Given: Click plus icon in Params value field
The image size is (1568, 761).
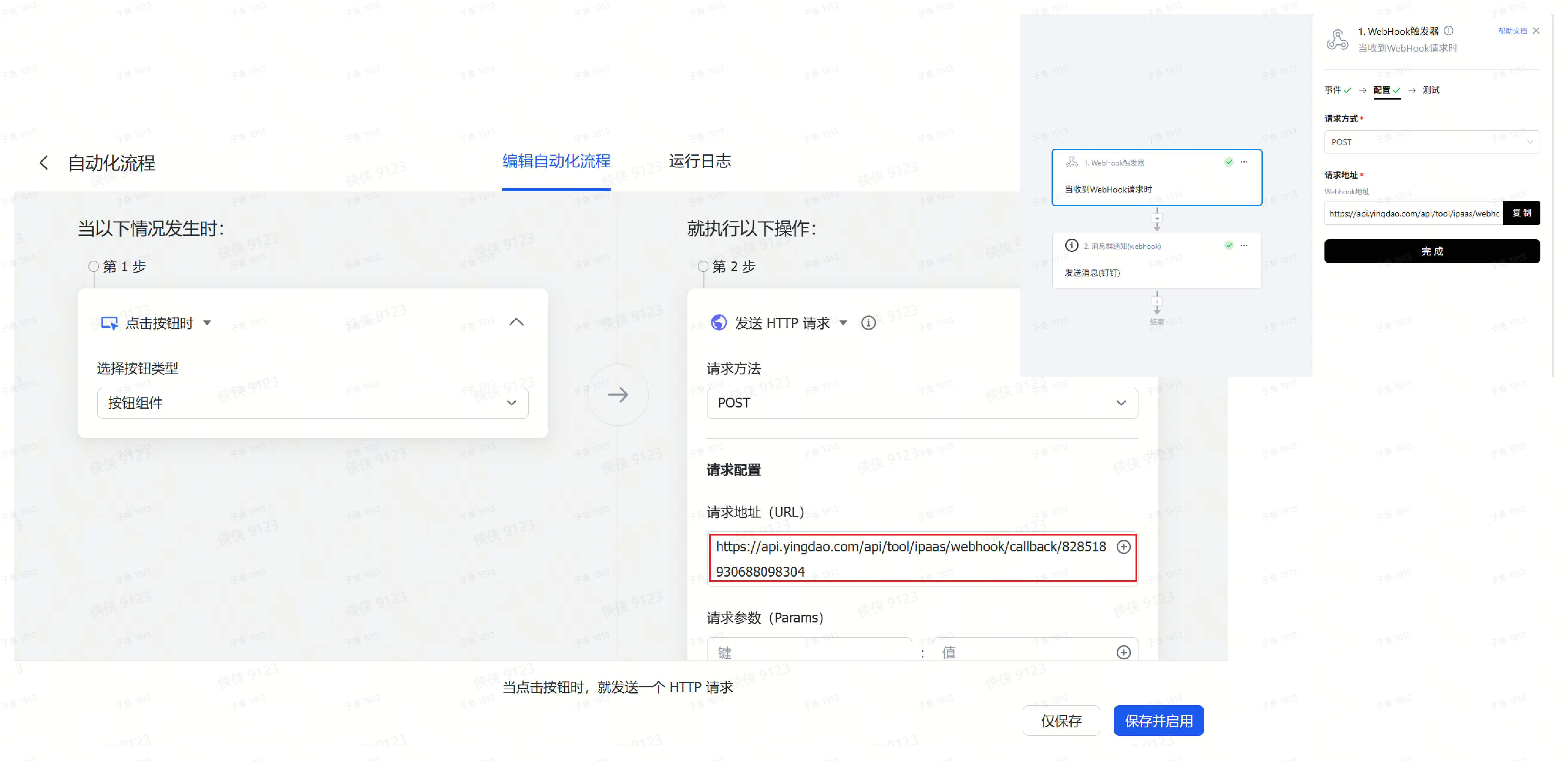Looking at the screenshot, I should (x=1123, y=652).
